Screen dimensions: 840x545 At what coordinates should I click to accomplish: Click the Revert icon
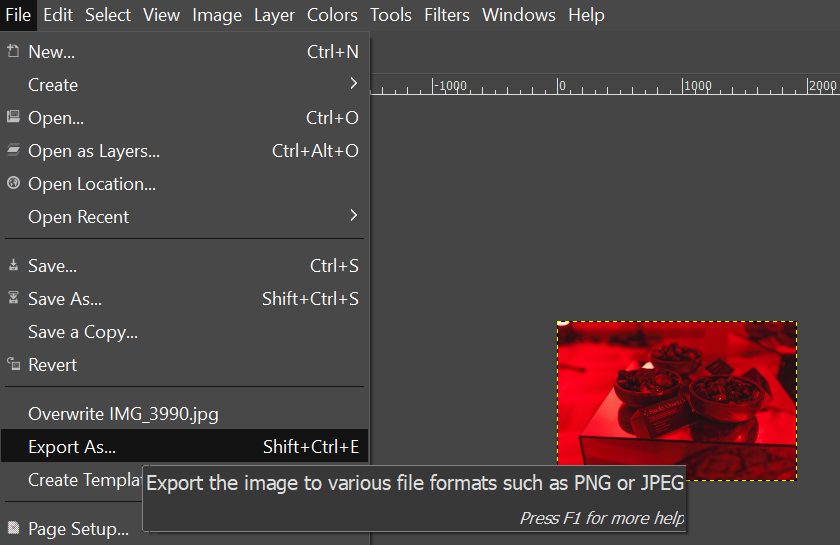[13, 365]
